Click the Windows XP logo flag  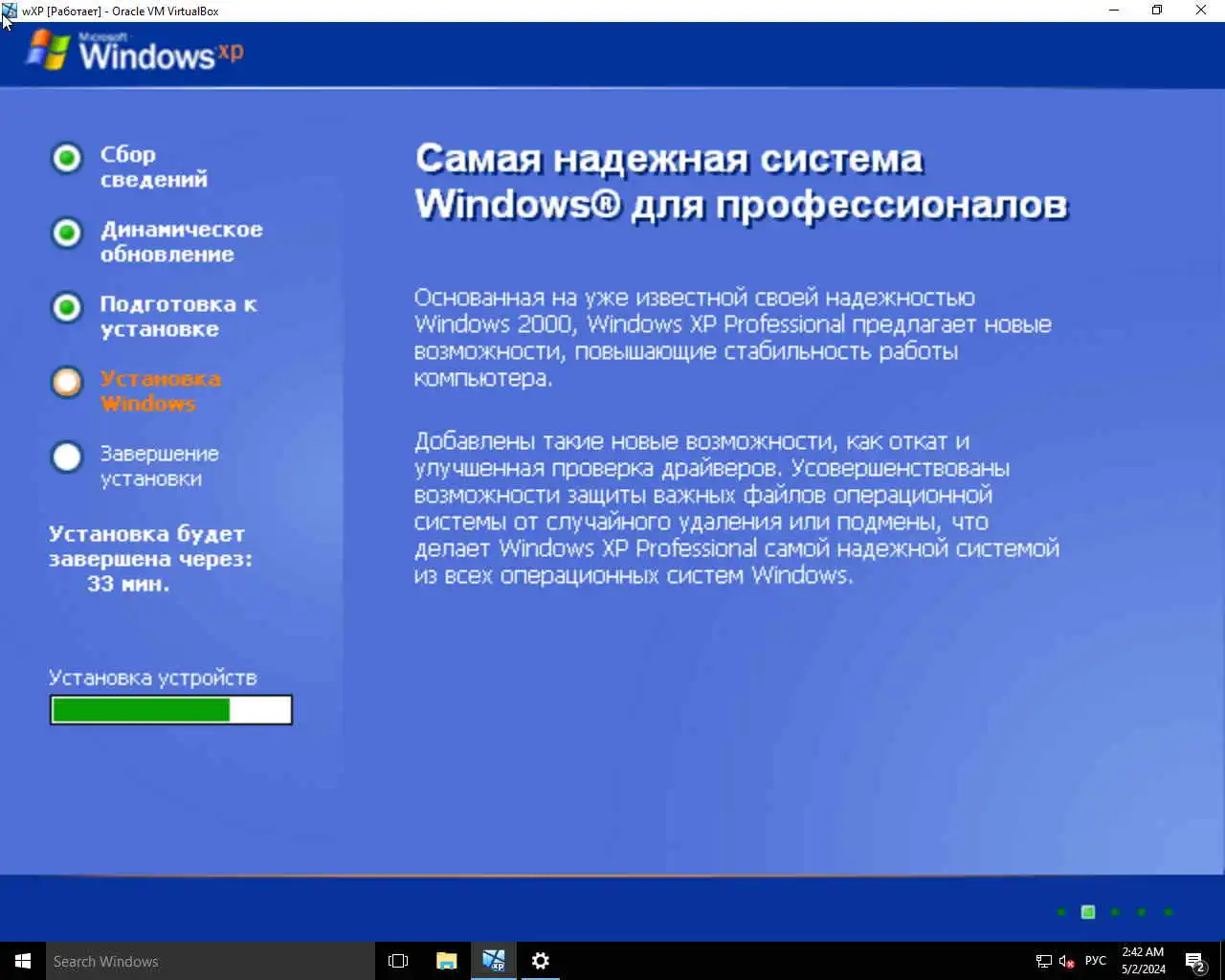pyautogui.click(x=48, y=50)
